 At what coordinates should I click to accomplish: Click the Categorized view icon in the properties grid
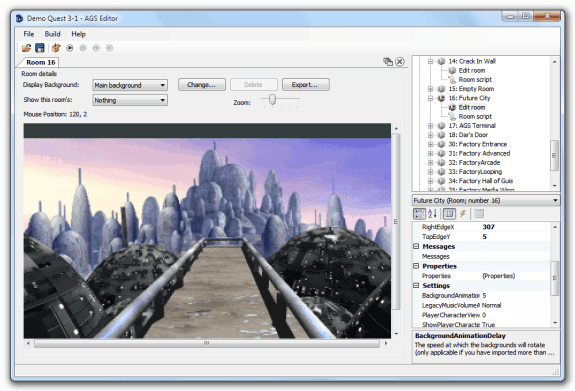(419, 213)
